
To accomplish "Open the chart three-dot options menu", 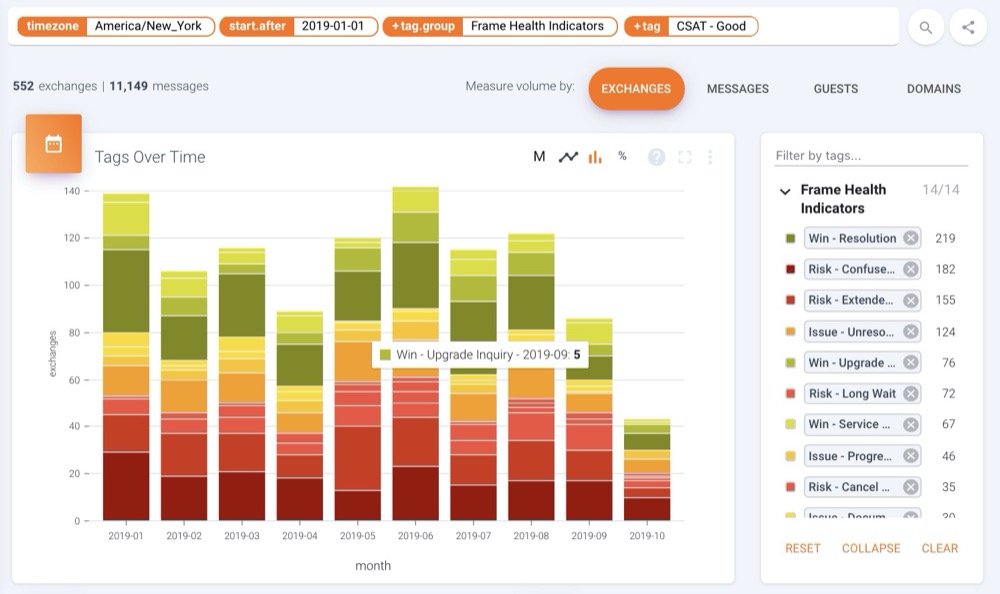I will pyautogui.click(x=711, y=157).
